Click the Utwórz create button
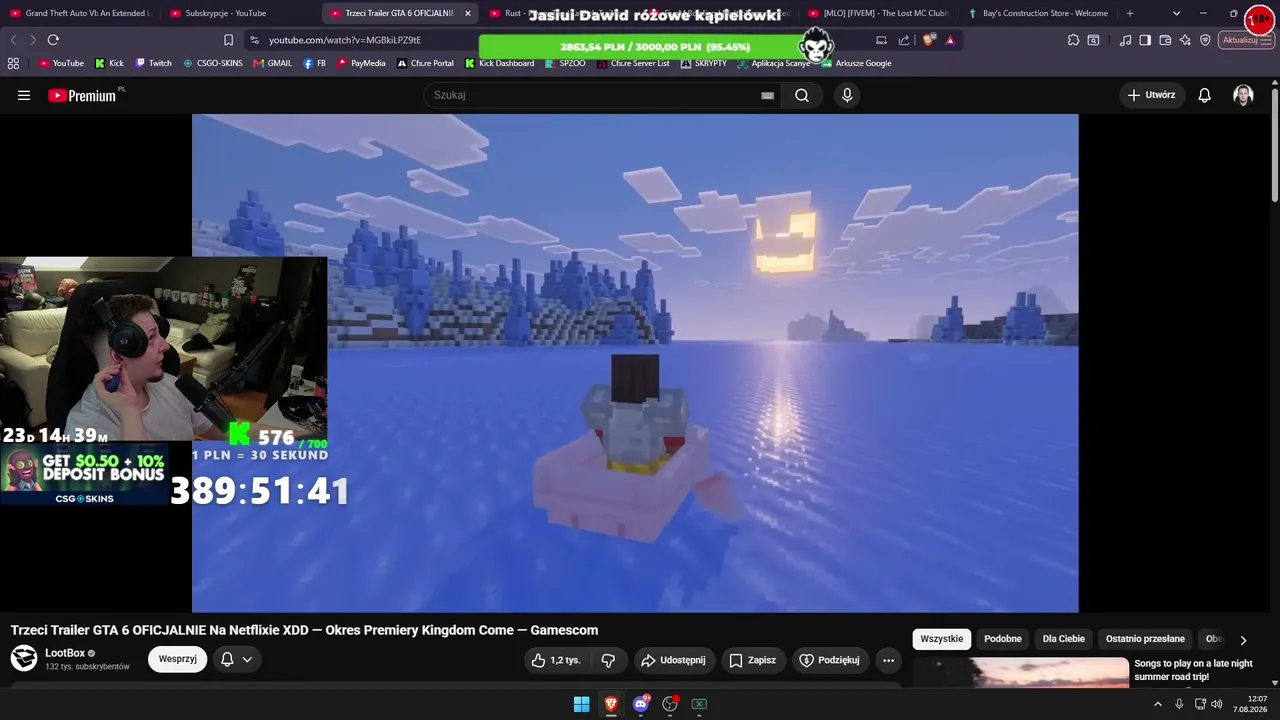Screen dimensions: 1280x720 coord(1152,95)
